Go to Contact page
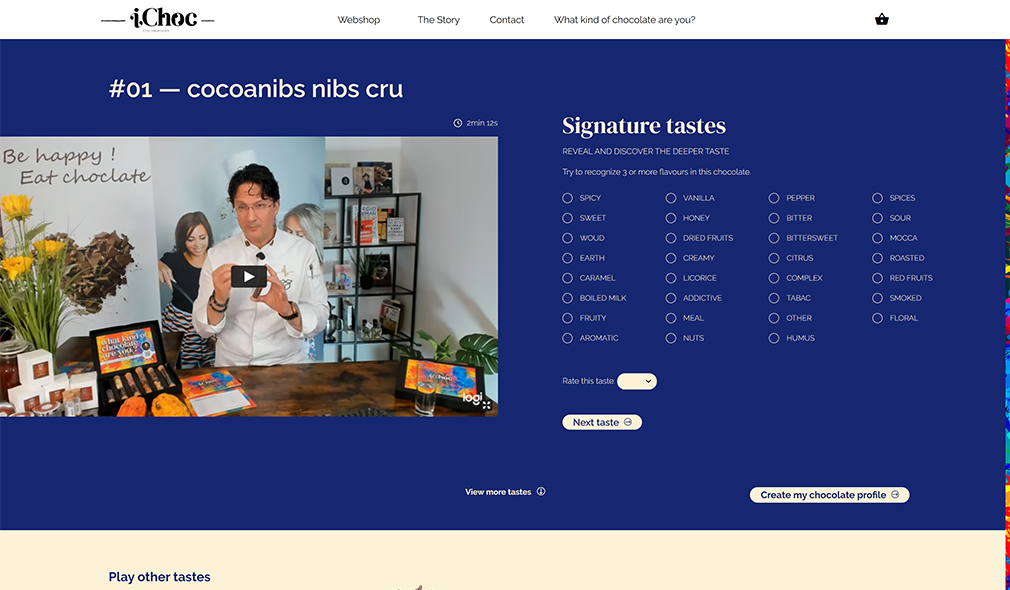Screen dimensions: 1010x590 click(x=506, y=20)
